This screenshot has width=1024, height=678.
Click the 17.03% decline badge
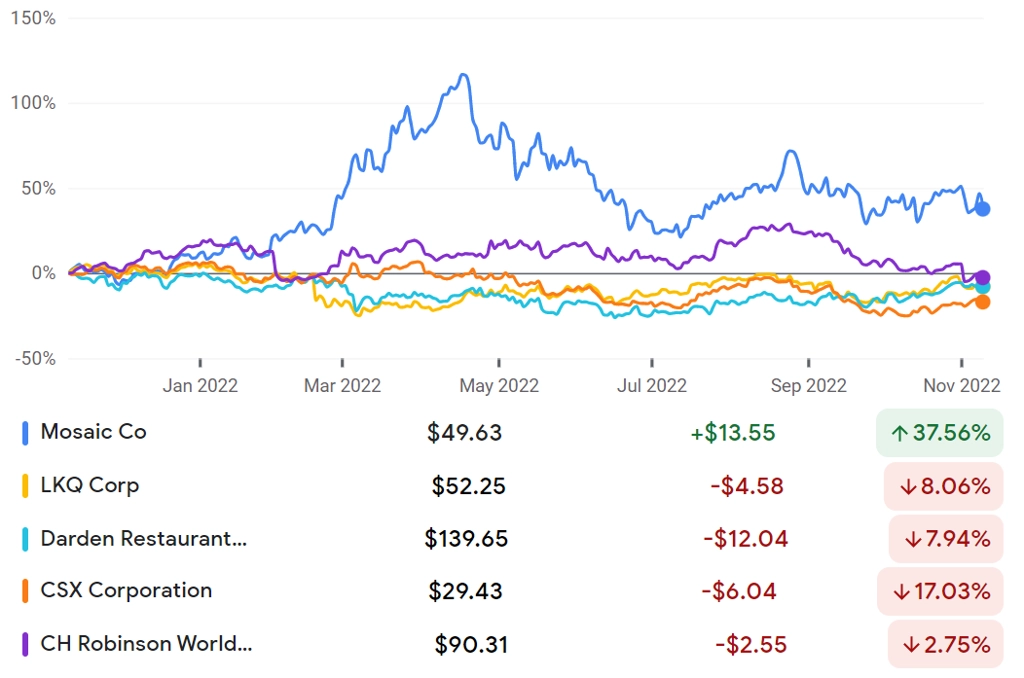point(940,591)
